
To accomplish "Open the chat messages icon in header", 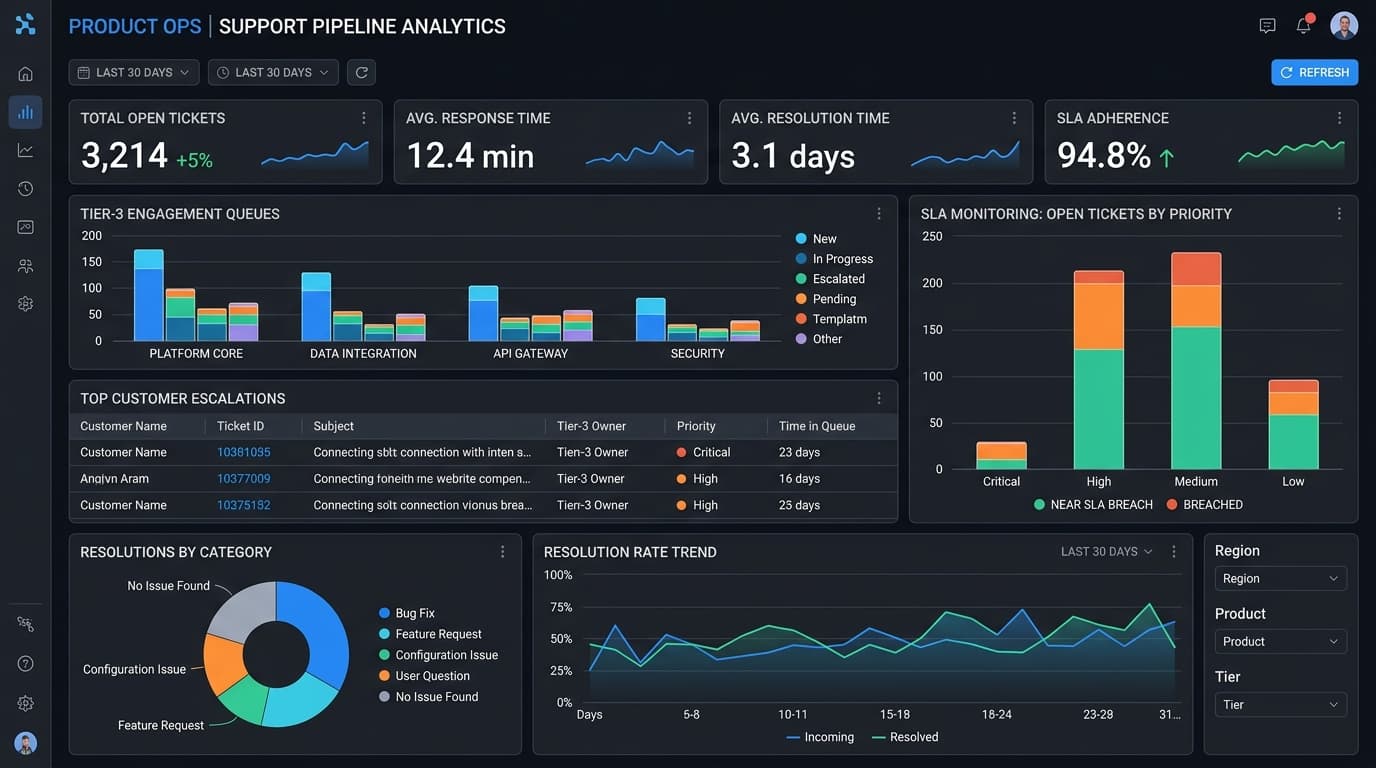I will point(1267,26).
